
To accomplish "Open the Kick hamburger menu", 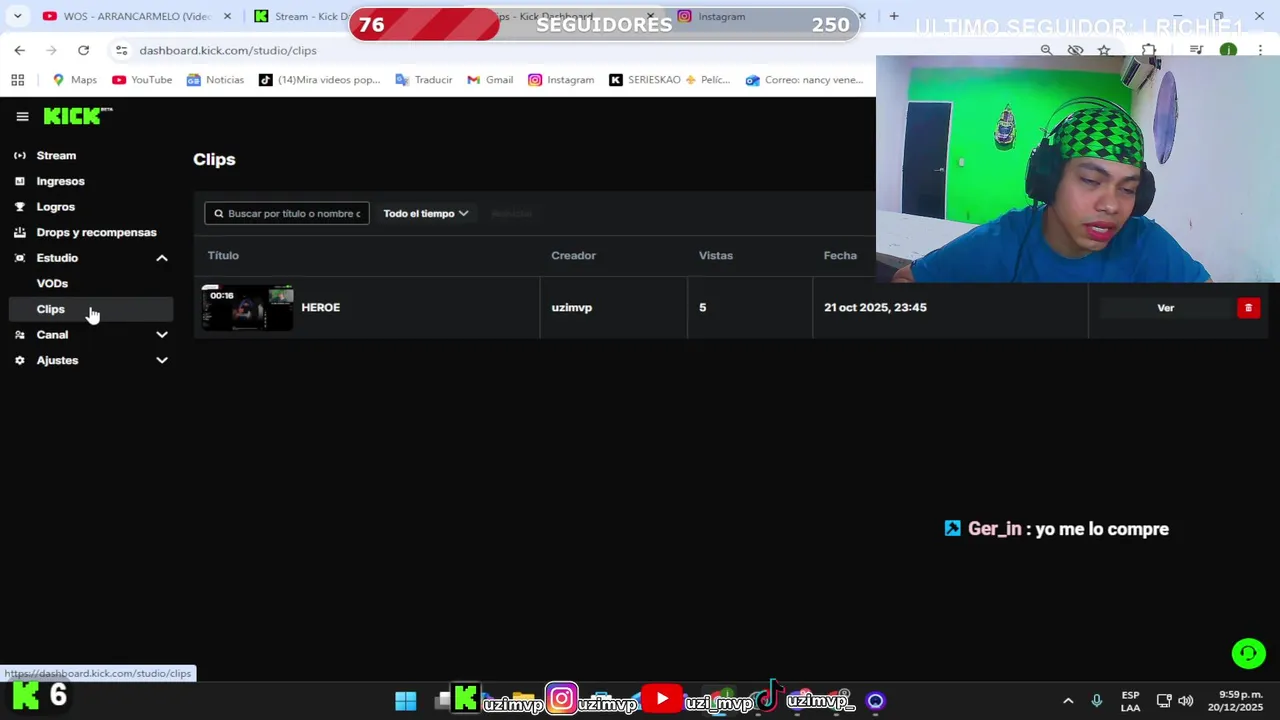I will [x=22, y=117].
